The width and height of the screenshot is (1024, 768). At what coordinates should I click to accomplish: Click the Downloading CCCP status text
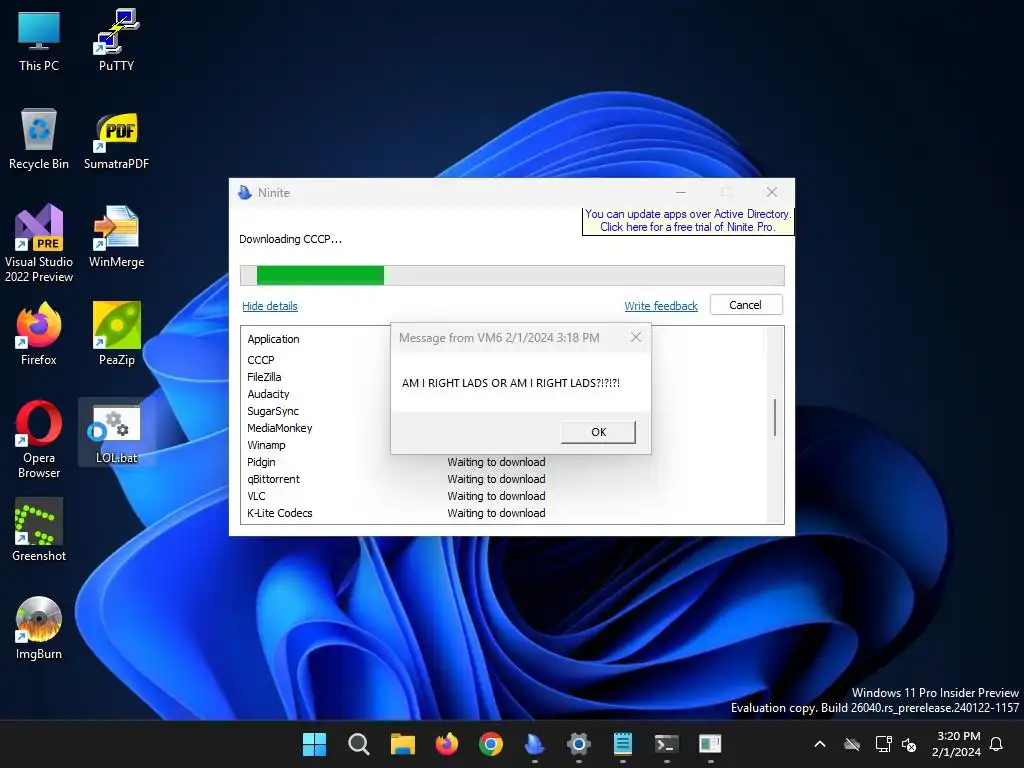click(290, 239)
